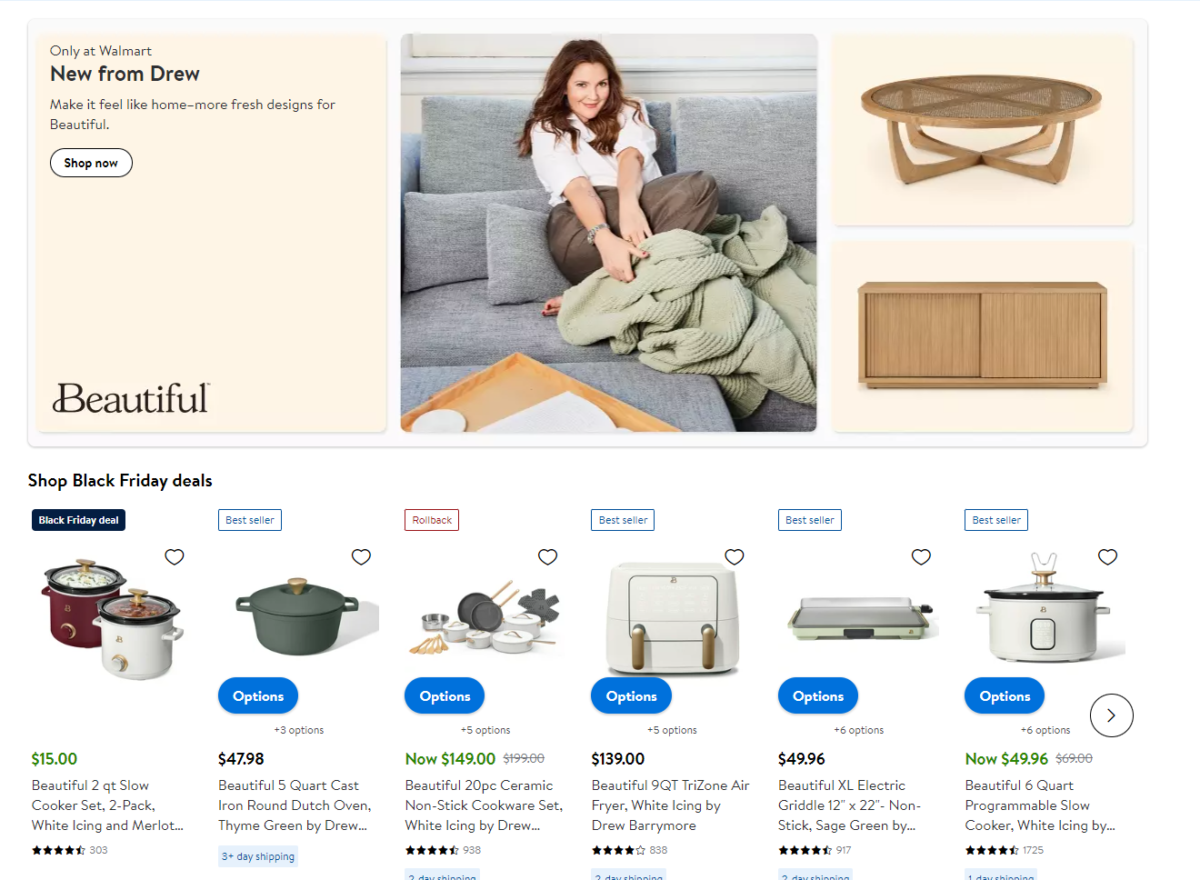The image size is (1200, 880).
Task: Heart the XL Electric Griddle item
Action: point(921,557)
